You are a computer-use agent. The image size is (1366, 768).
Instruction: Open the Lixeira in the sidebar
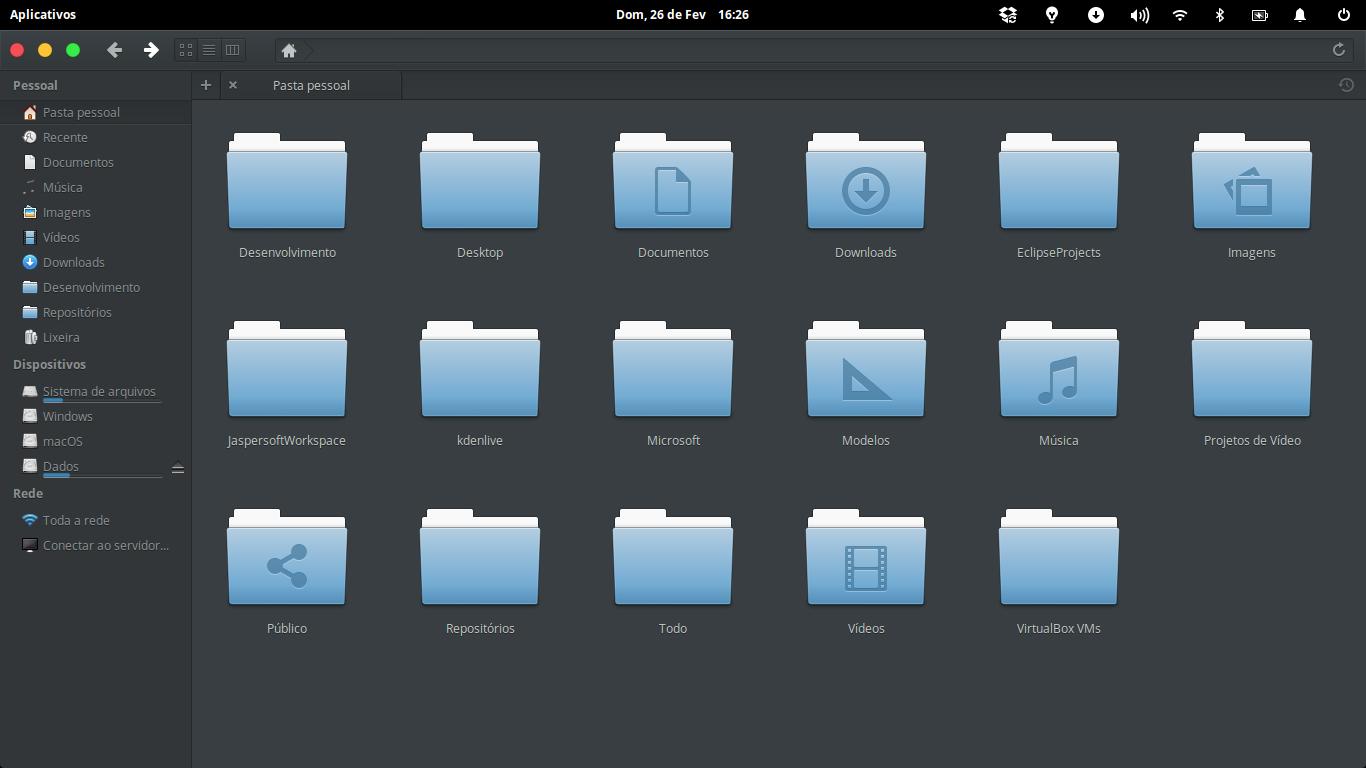[61, 337]
